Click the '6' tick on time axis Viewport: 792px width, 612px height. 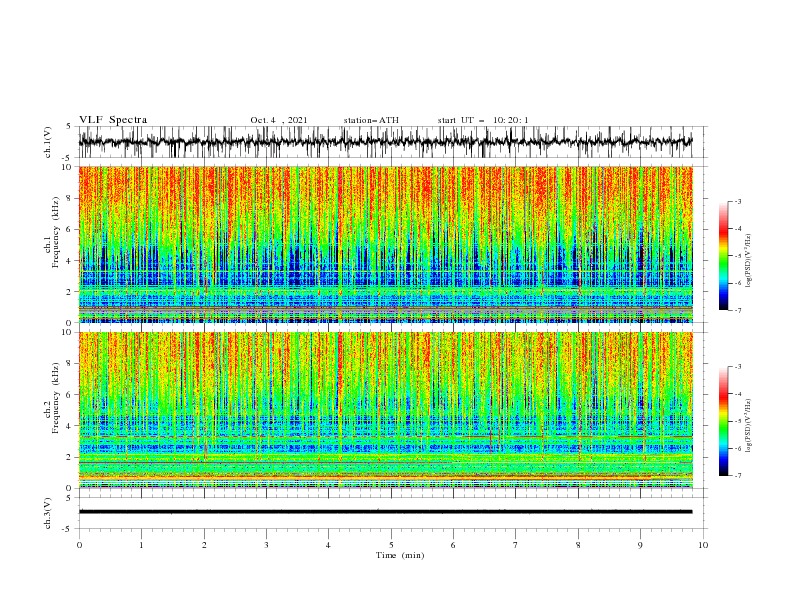pyautogui.click(x=453, y=545)
